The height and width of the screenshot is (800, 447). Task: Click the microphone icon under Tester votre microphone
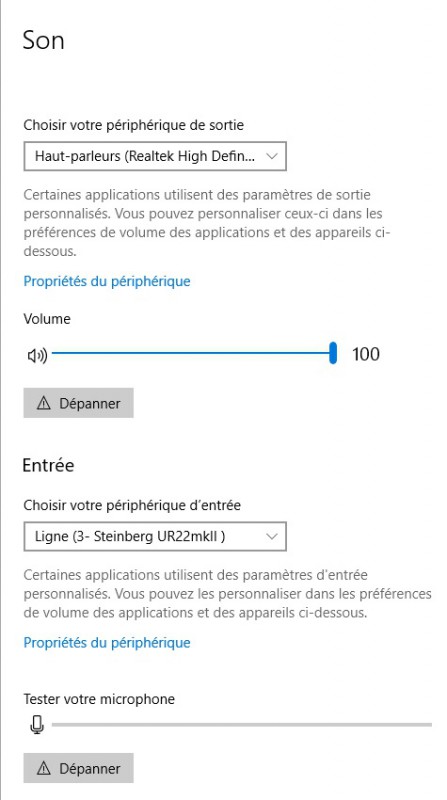36,724
